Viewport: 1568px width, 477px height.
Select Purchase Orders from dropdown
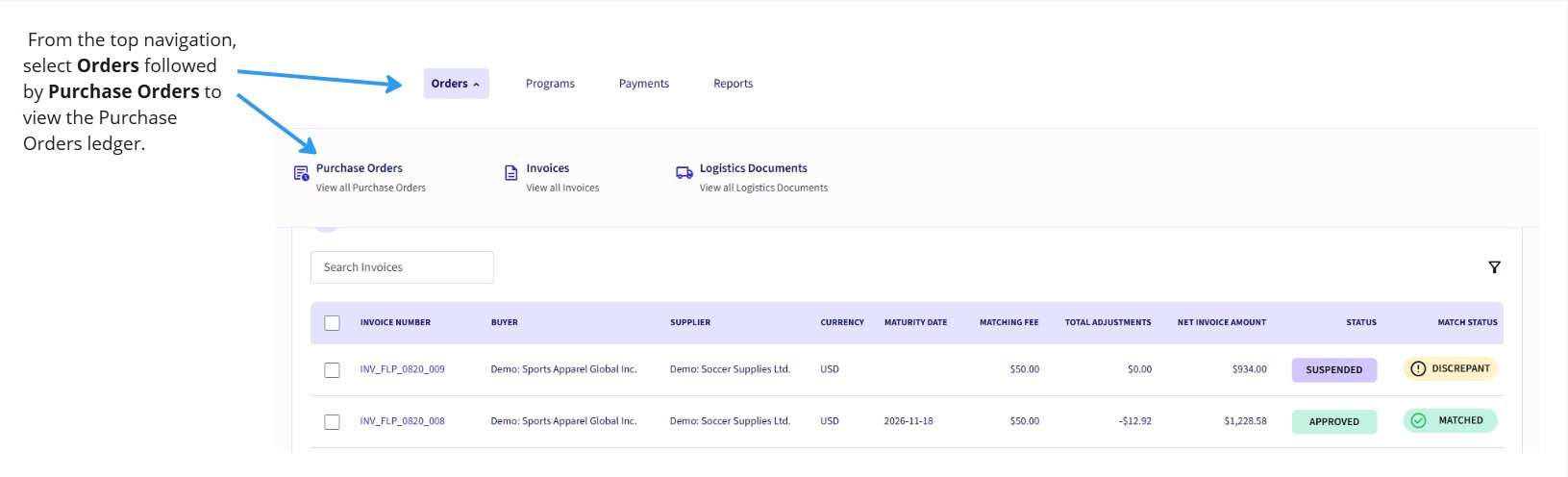coord(360,168)
